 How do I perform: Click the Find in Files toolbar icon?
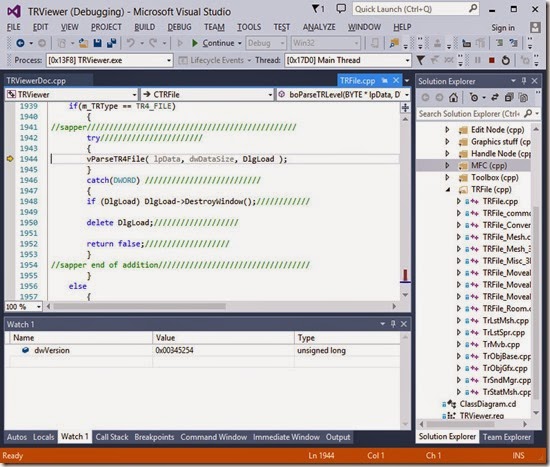(394, 43)
